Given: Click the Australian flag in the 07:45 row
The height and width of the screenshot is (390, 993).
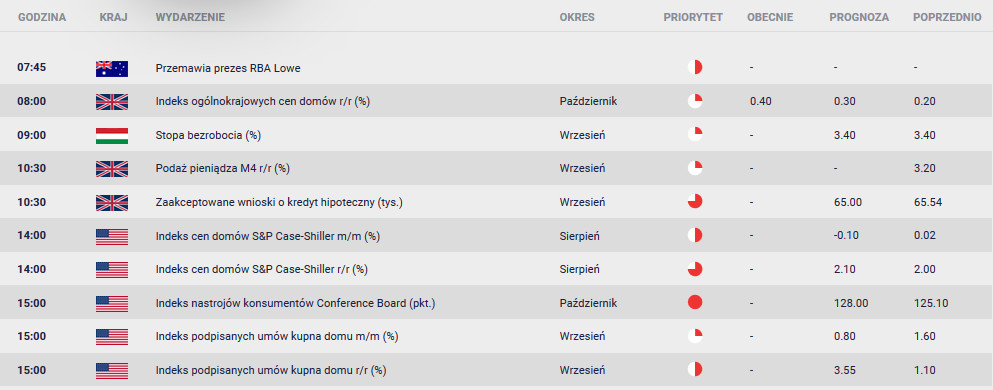Looking at the screenshot, I should pyautogui.click(x=111, y=68).
